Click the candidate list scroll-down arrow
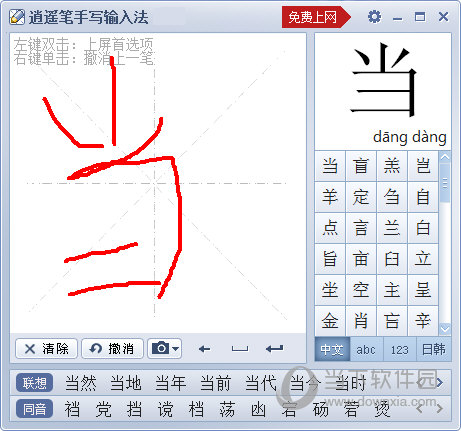 (445, 329)
